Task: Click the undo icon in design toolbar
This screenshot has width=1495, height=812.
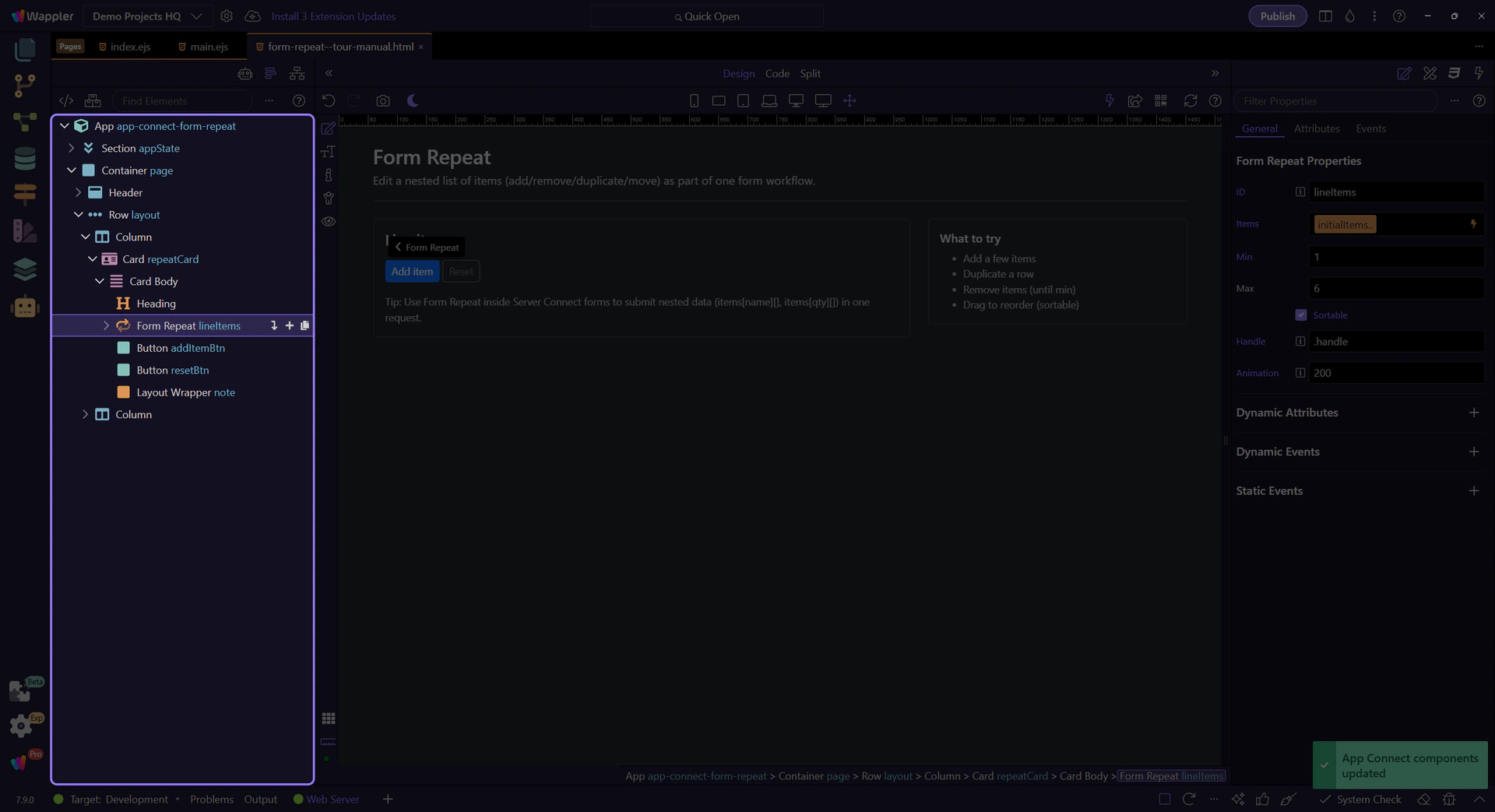Action: coord(329,100)
